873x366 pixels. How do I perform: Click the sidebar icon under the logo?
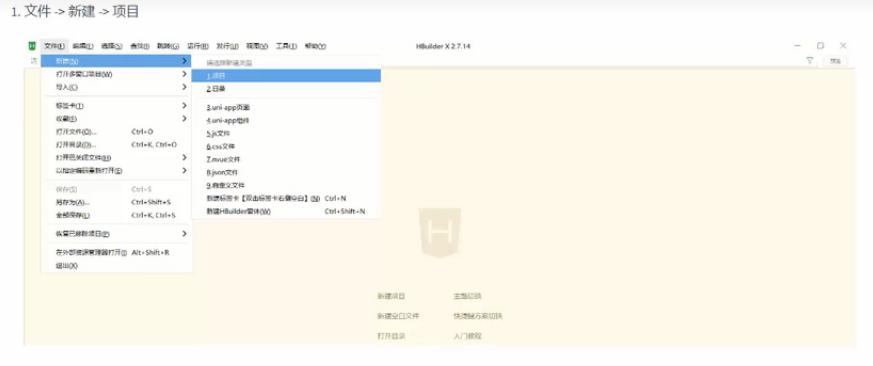coord(33,61)
